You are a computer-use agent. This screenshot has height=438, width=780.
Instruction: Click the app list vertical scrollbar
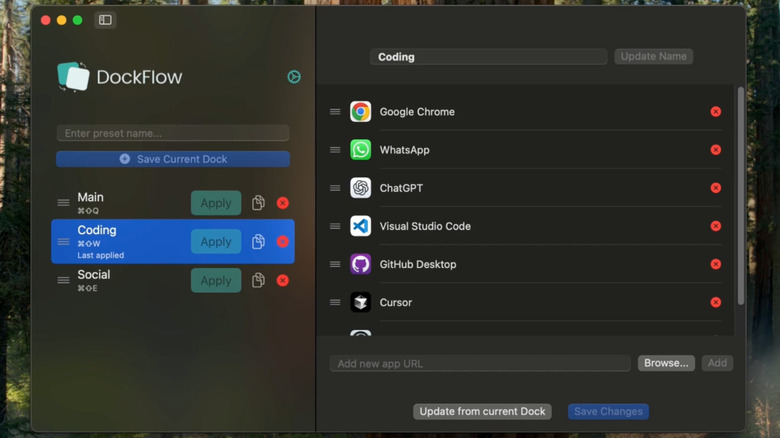pos(741,196)
